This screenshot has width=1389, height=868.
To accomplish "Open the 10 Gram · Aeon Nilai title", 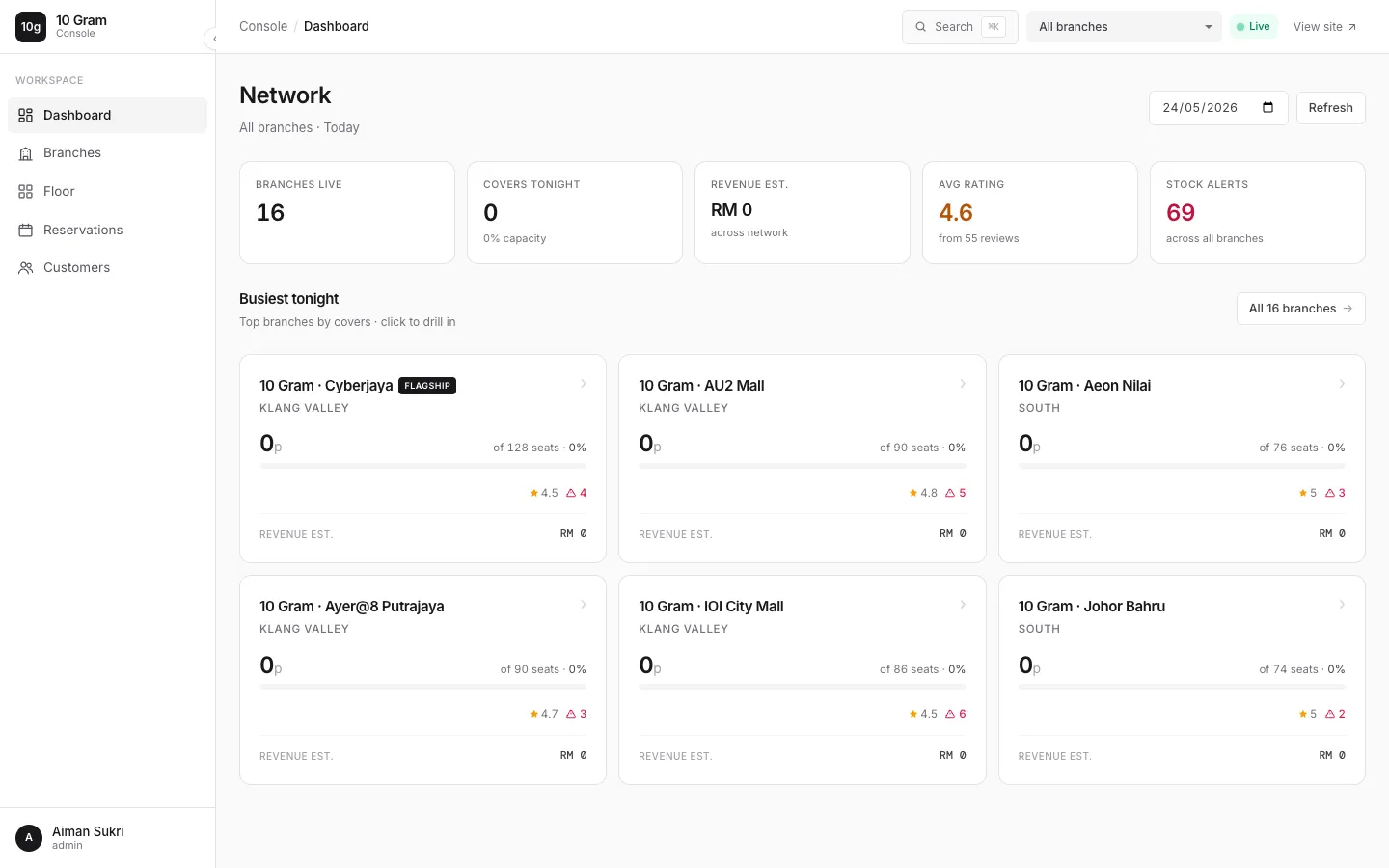I will tap(1084, 386).
